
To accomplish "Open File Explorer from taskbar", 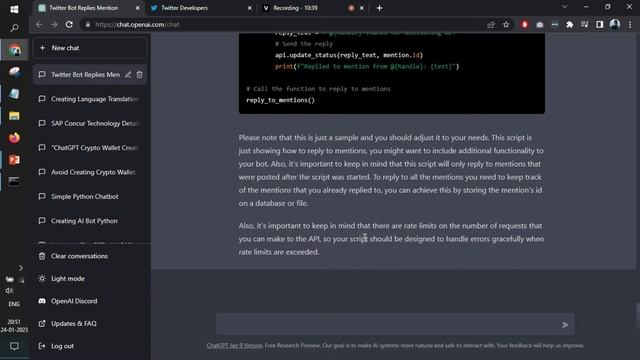I will (14, 116).
